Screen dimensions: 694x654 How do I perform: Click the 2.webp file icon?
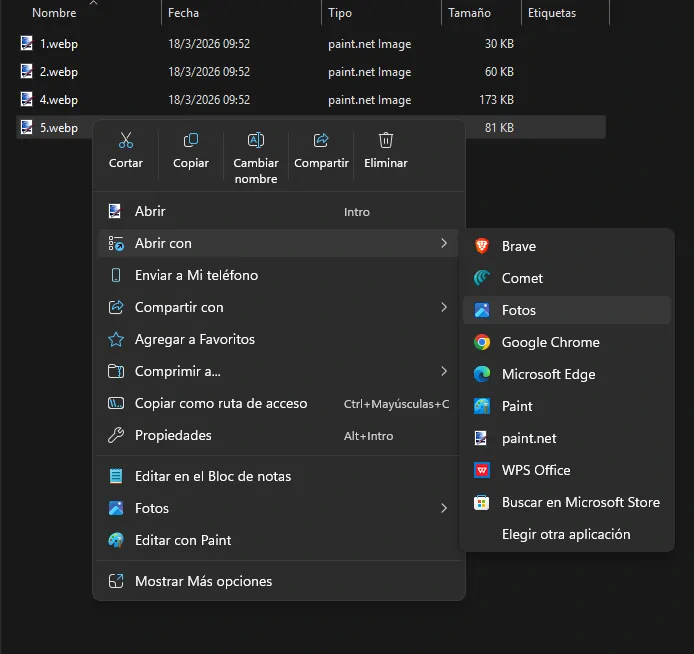tap(27, 71)
